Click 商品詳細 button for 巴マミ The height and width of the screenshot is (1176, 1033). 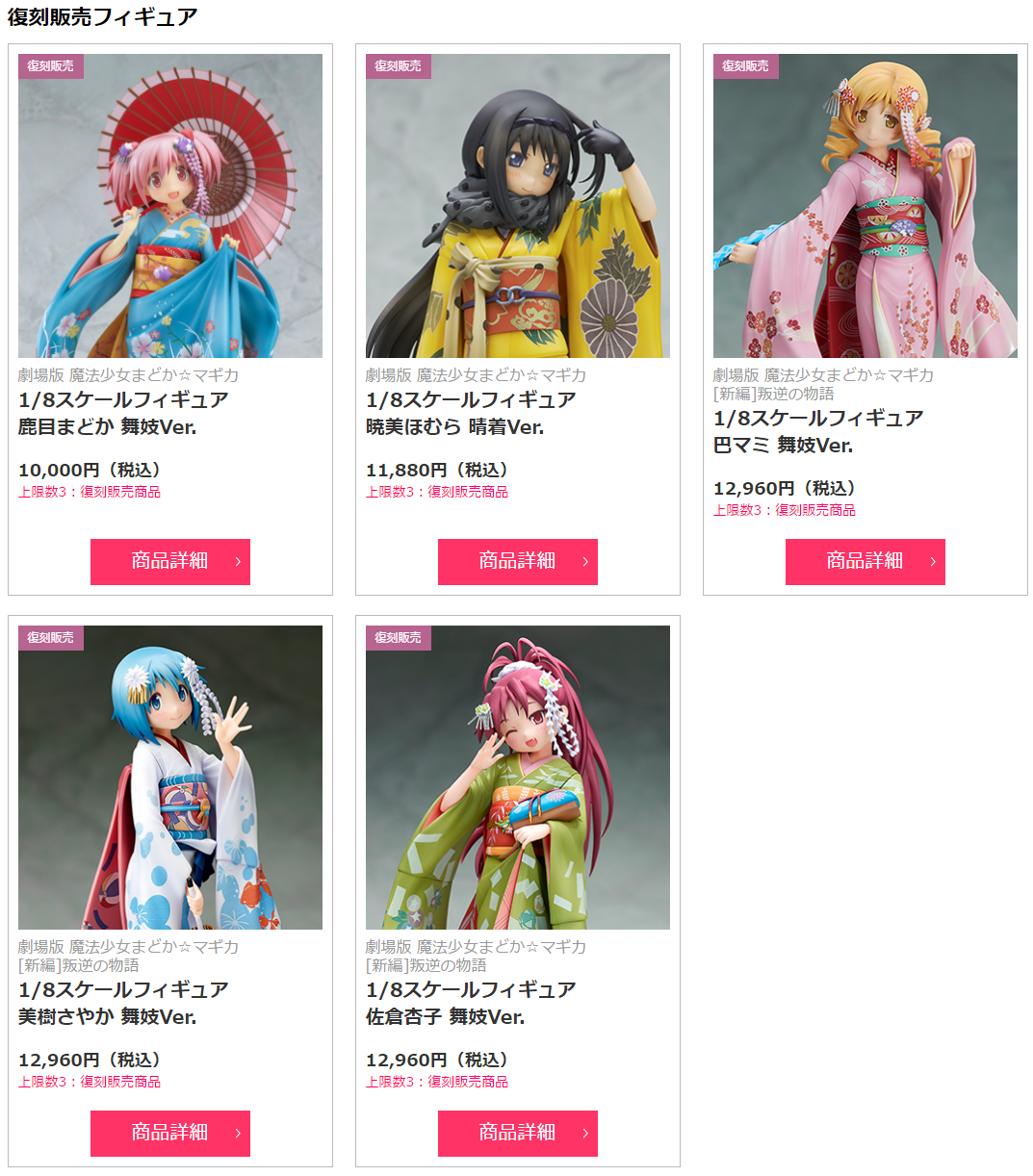click(x=865, y=562)
